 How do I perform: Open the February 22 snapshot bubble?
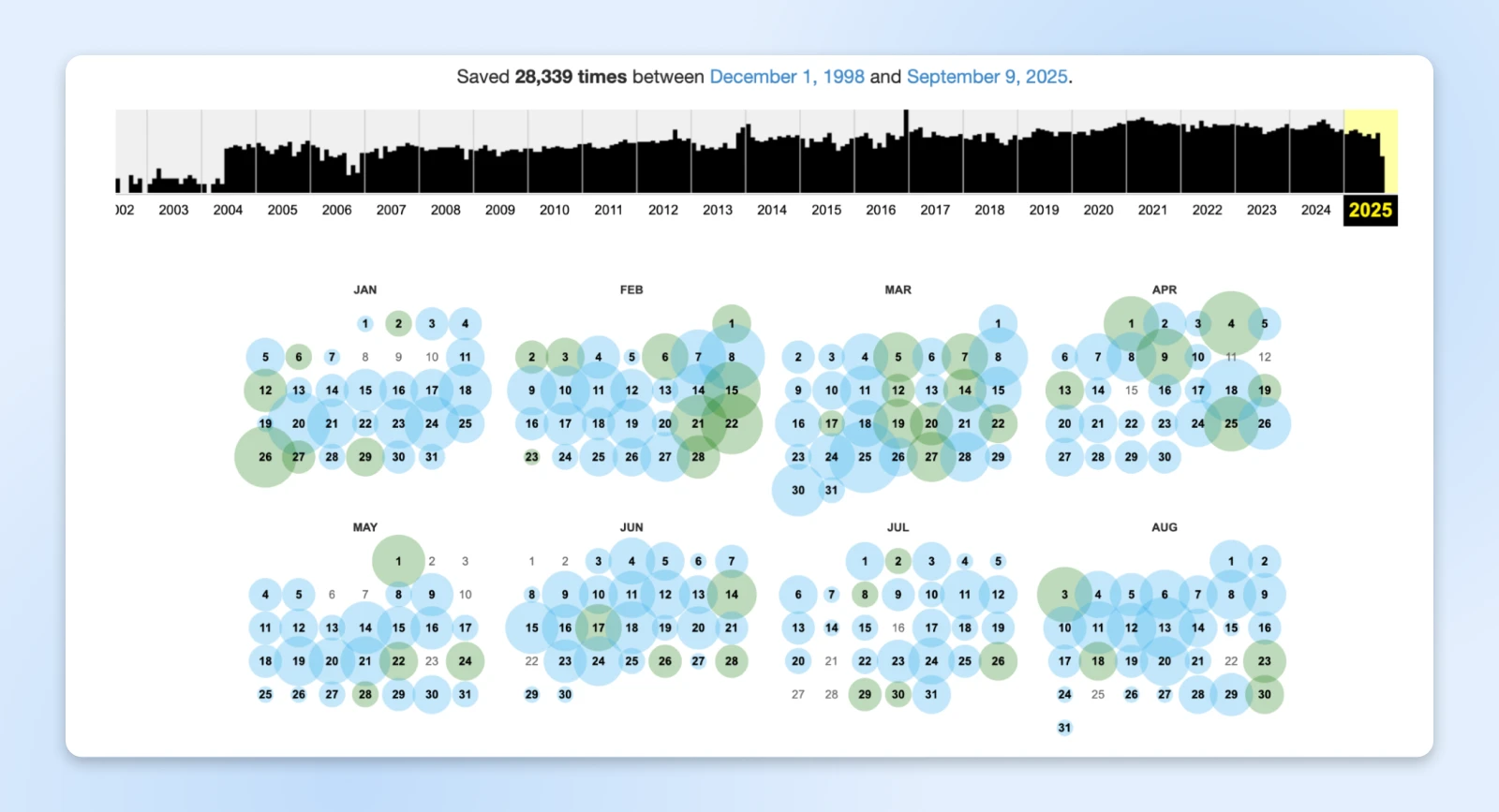coord(732,423)
